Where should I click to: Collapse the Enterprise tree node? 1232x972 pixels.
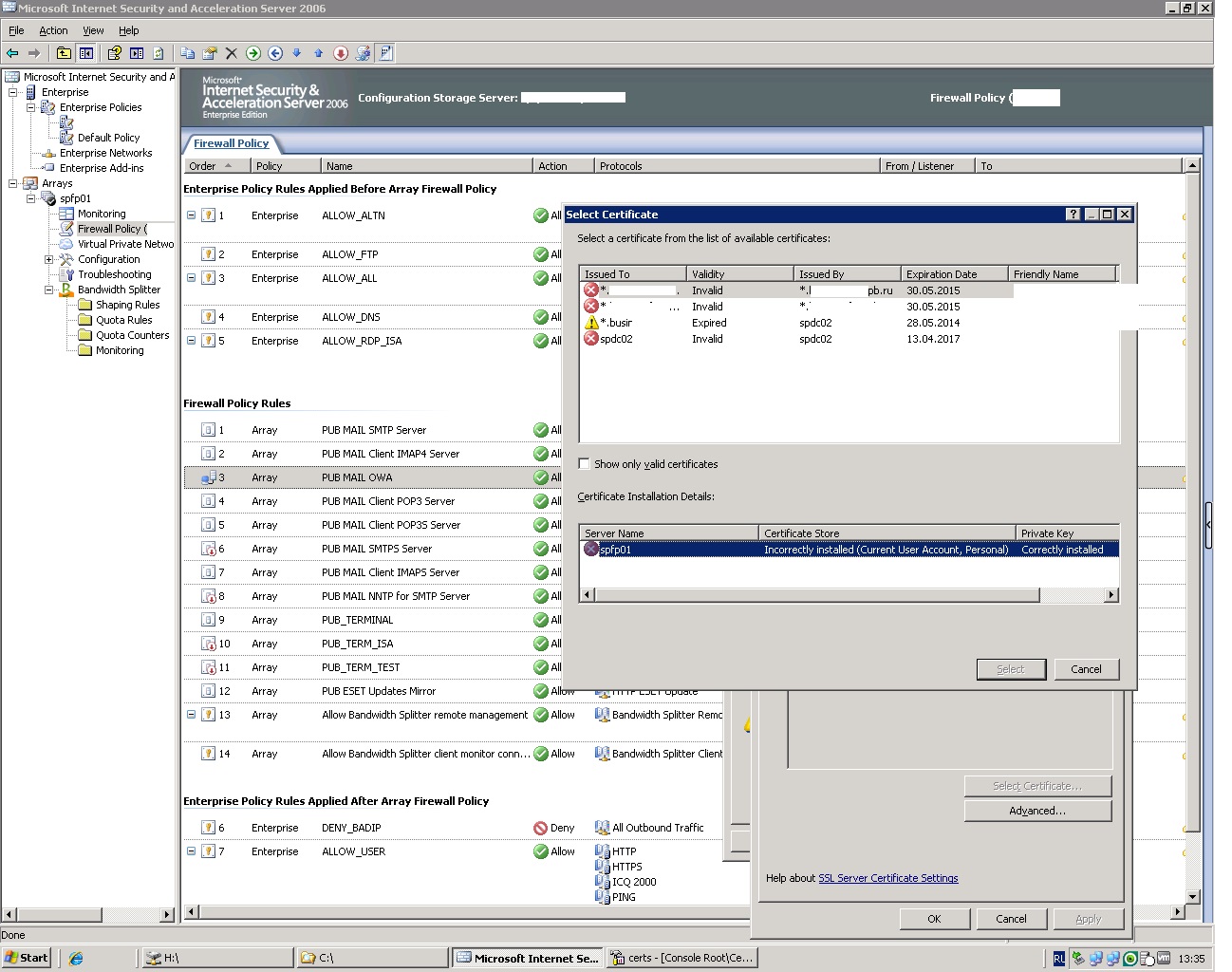[x=13, y=92]
